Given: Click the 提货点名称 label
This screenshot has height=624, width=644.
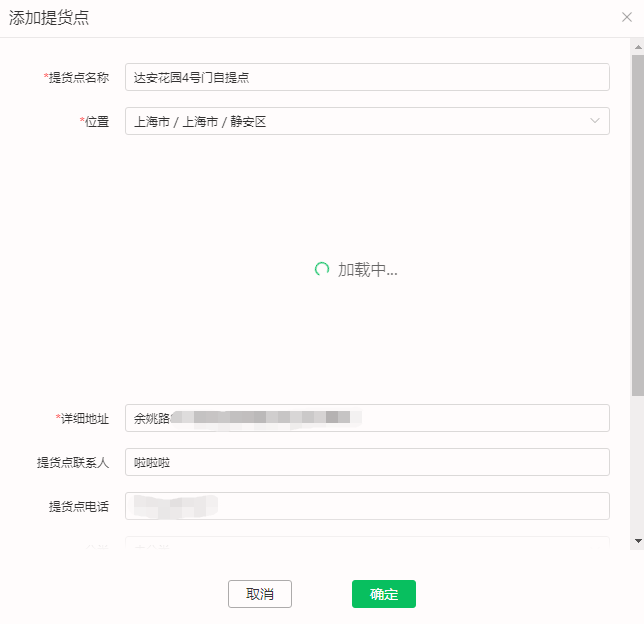Looking at the screenshot, I should (x=76, y=77).
